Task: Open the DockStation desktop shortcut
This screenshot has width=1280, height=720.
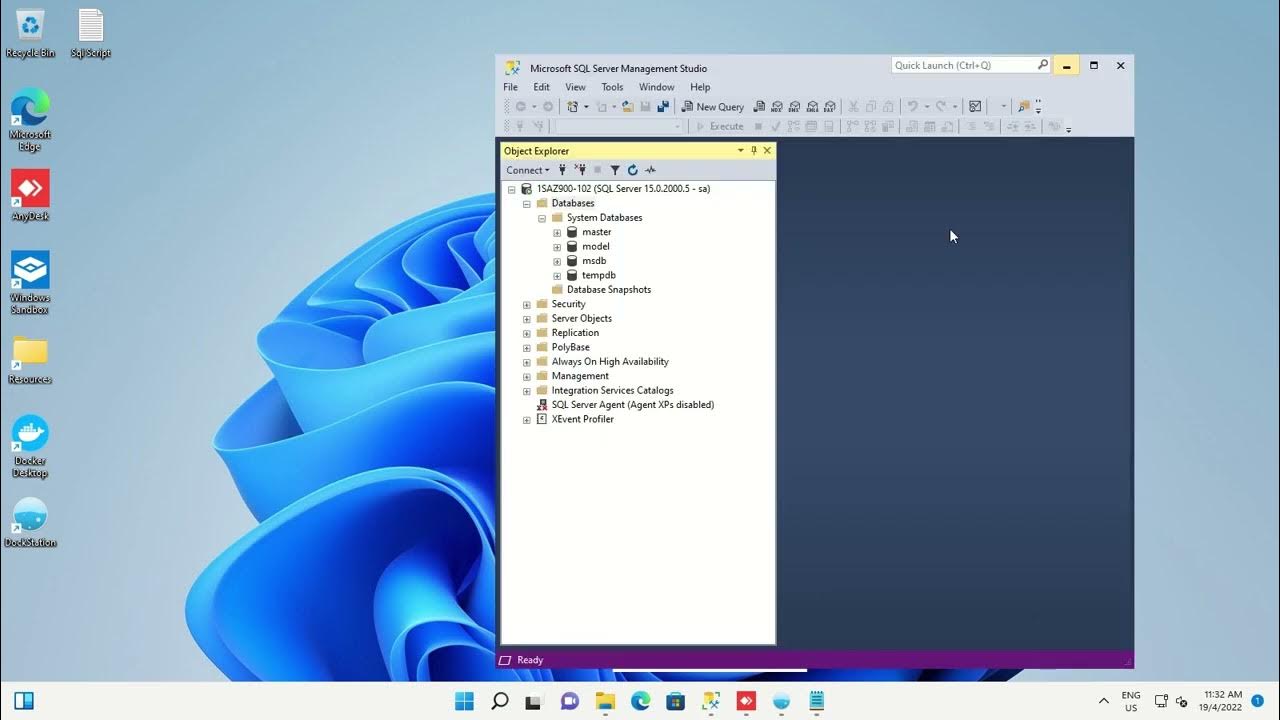Action: (30, 522)
